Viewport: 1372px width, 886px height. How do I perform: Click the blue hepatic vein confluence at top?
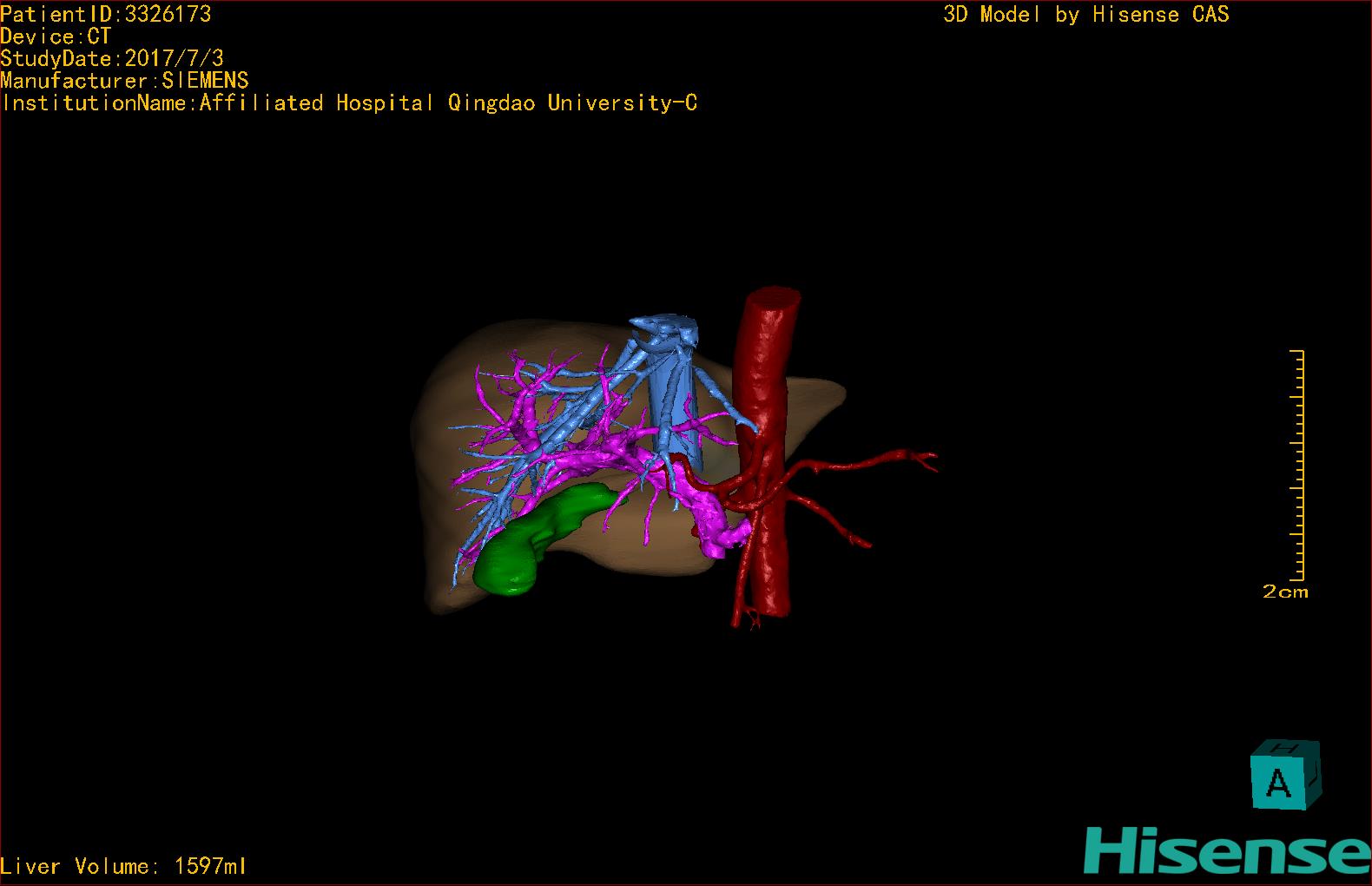coord(665,334)
